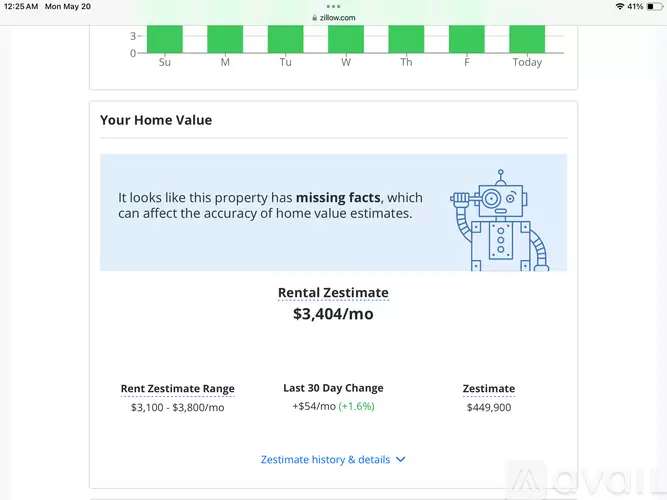The image size is (667, 500).
Task: Expand Zestimate history & details
Action: [325, 460]
